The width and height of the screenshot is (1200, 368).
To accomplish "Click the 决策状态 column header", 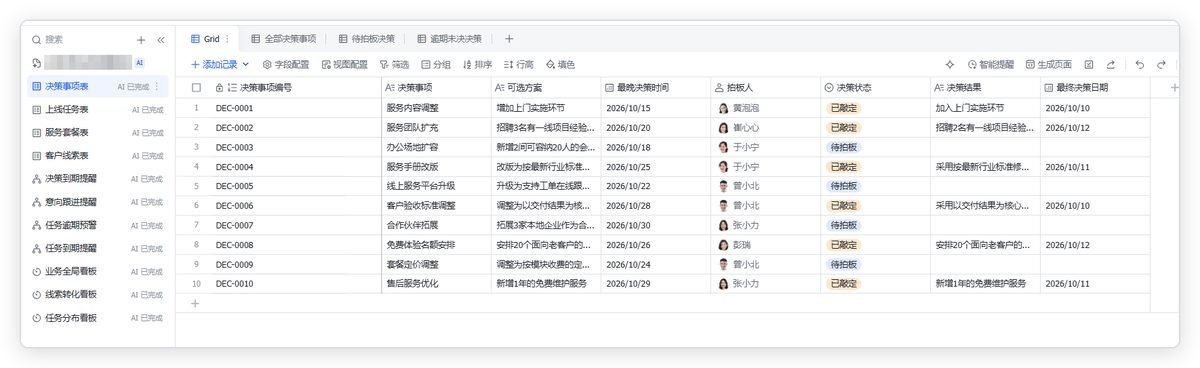I will point(875,88).
